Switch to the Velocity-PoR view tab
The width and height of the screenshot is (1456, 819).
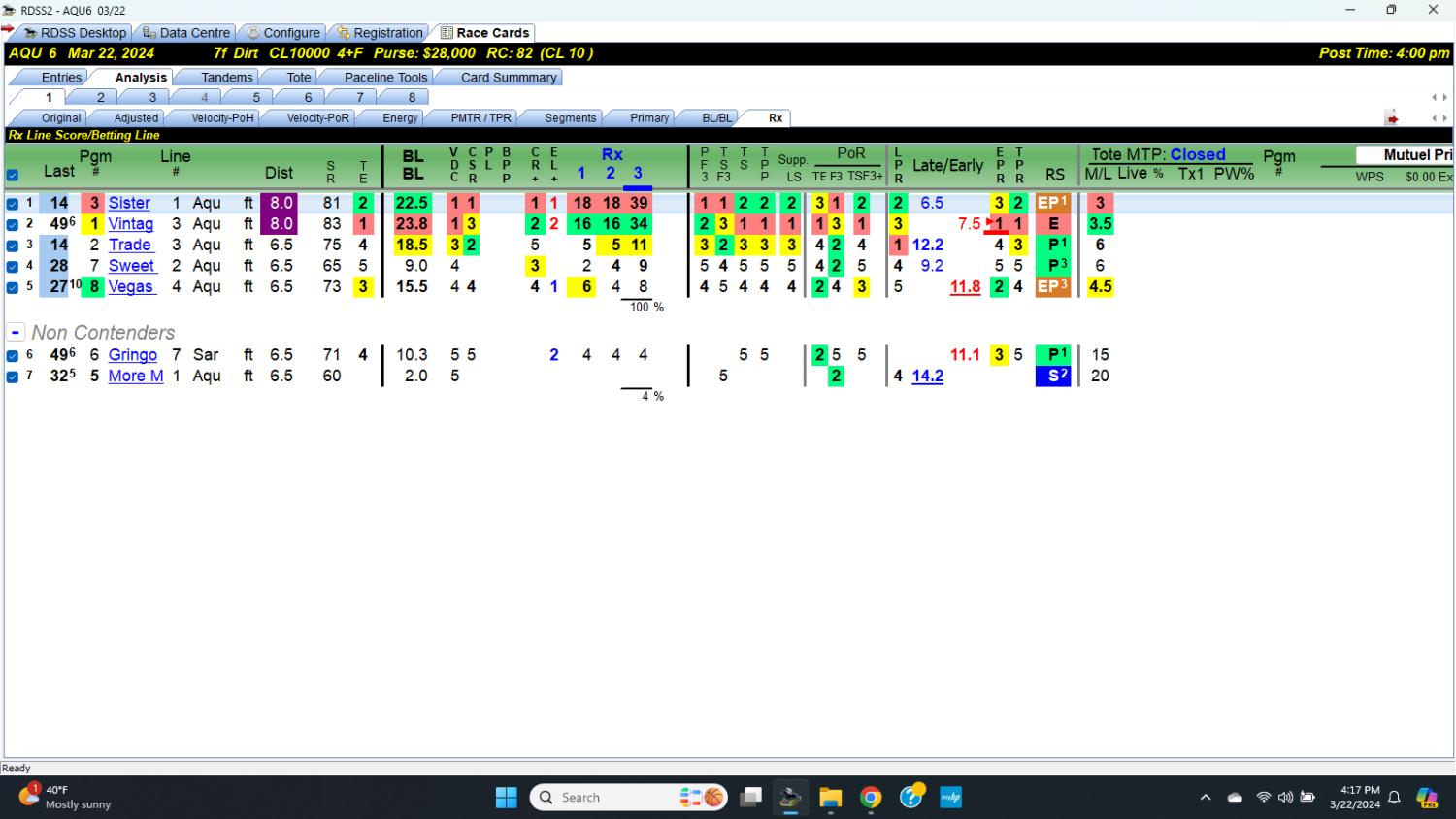click(x=317, y=118)
